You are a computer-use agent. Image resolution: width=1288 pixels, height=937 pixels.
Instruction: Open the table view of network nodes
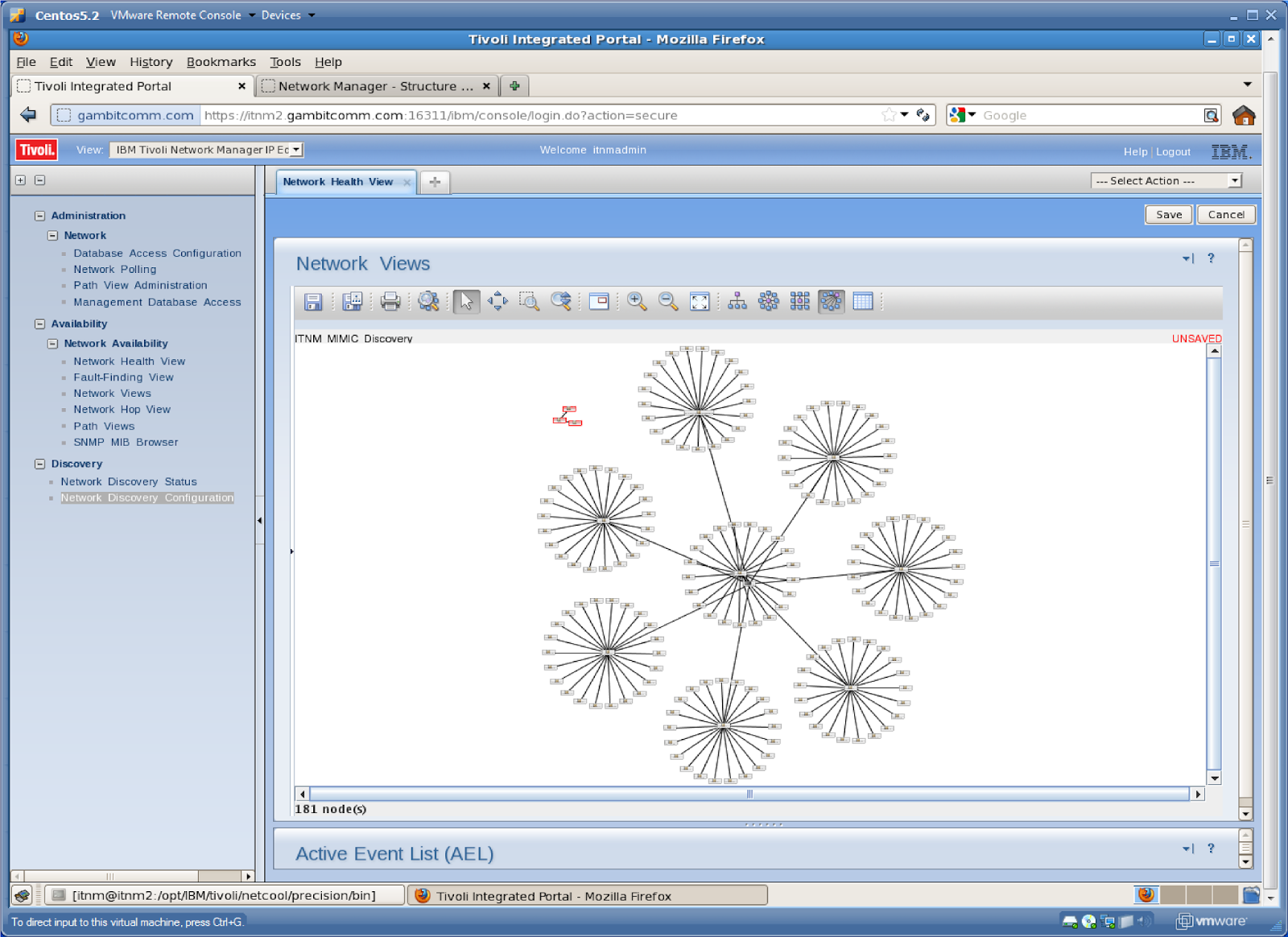(862, 302)
